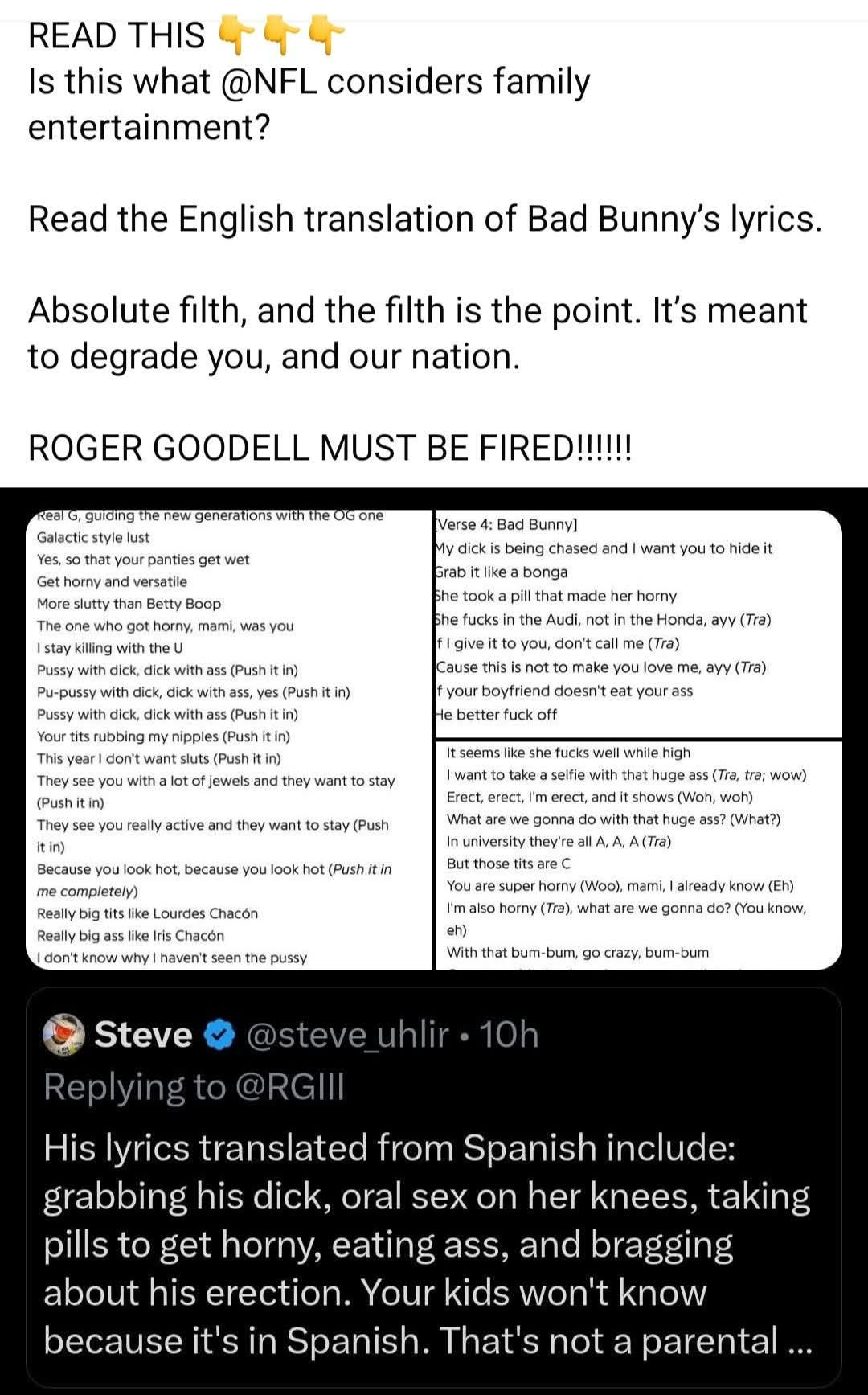Screen dimensions: 868x1395
Task: Open the @RGIII mention in the reply
Action: [x=289, y=1086]
